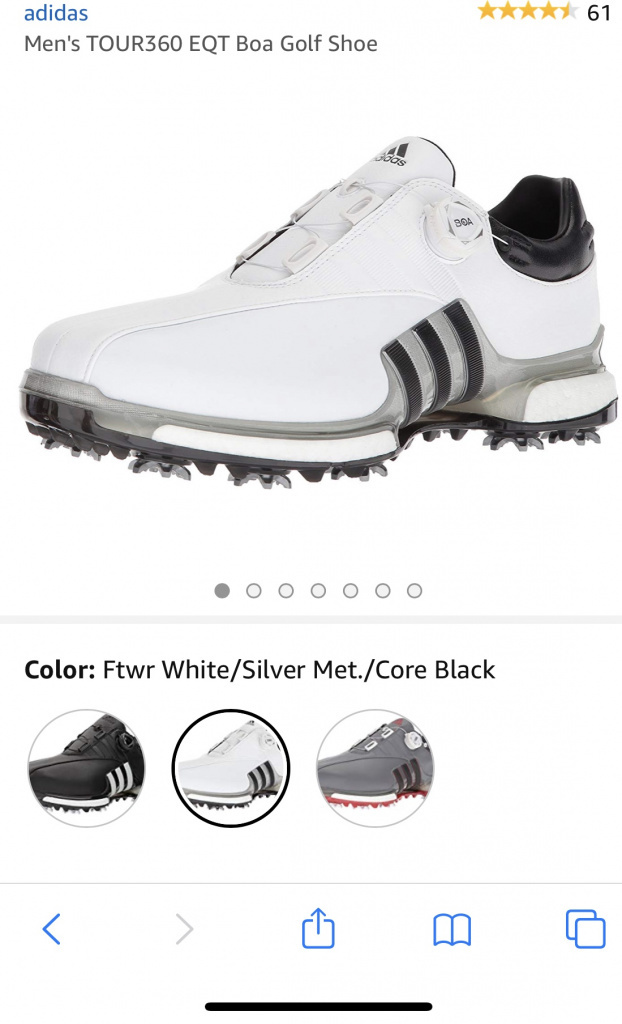Jump to the third image dot
Viewport: 622px width, 1024px height.
286,590
